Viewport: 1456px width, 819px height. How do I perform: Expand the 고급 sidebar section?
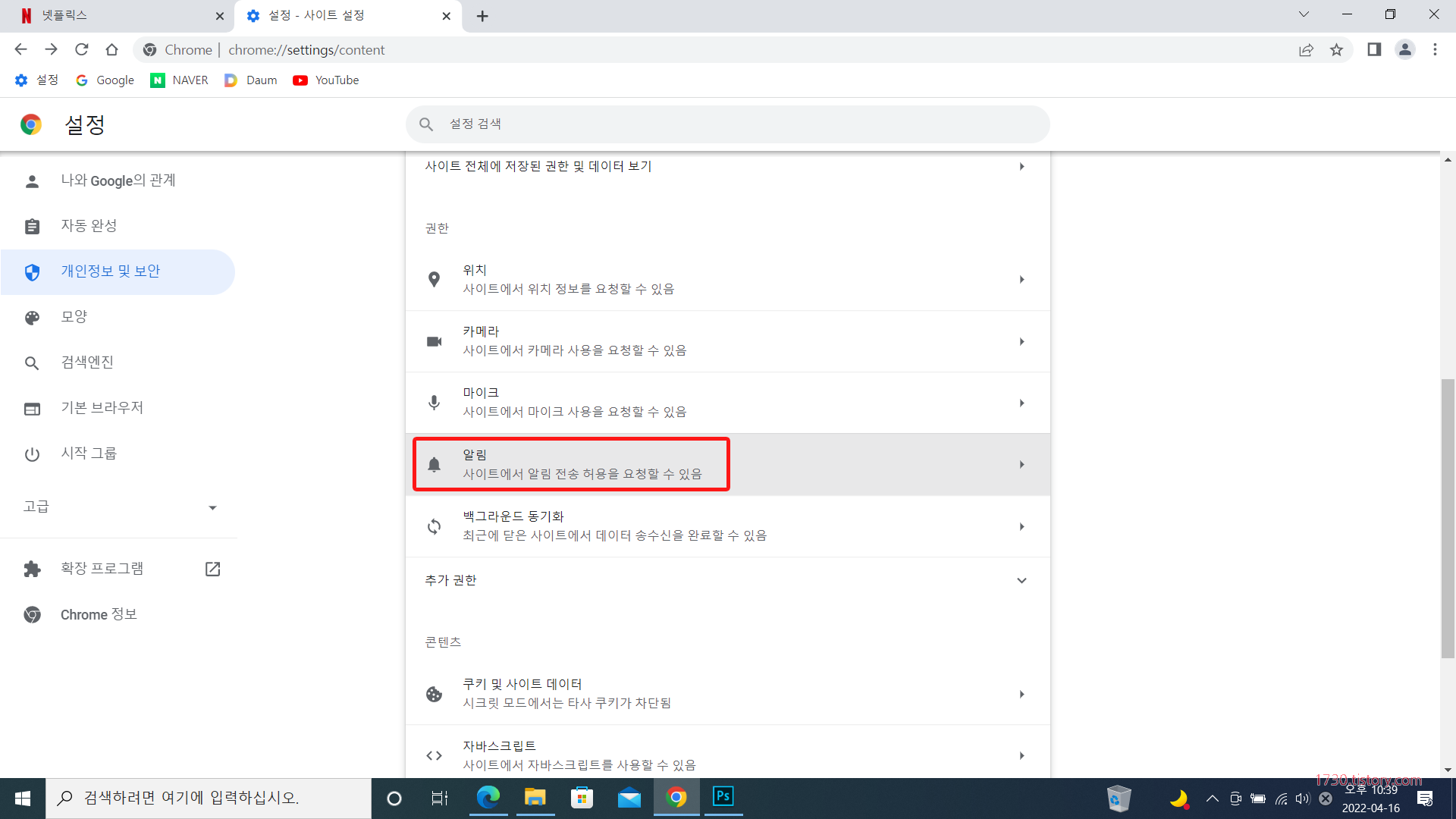tap(212, 507)
